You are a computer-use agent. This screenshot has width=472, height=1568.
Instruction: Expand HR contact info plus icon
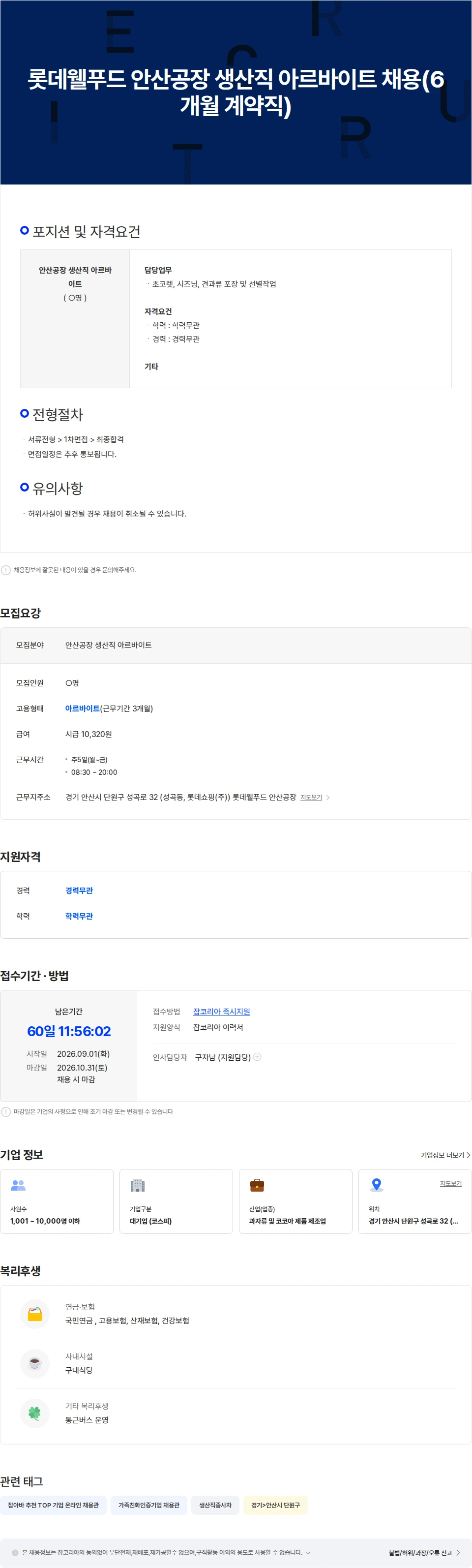257,1057
